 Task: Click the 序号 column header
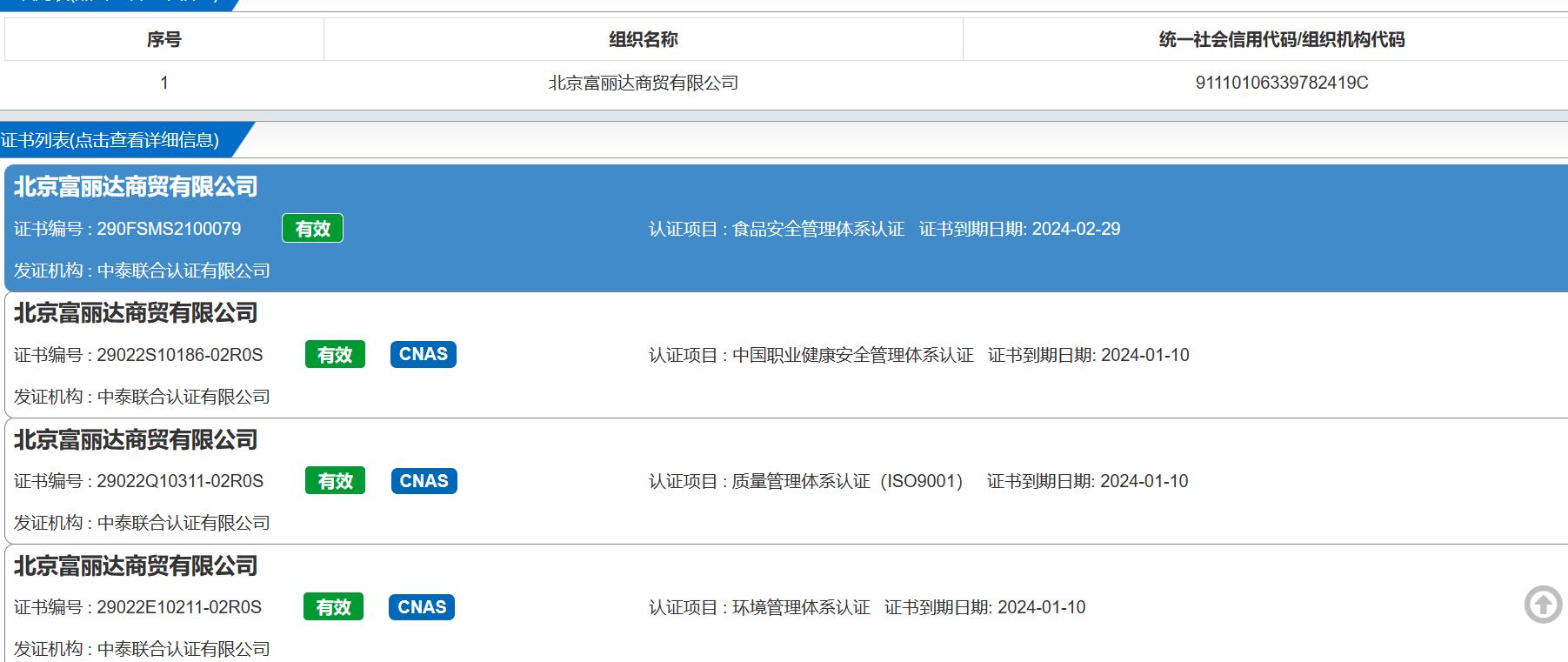[x=163, y=39]
